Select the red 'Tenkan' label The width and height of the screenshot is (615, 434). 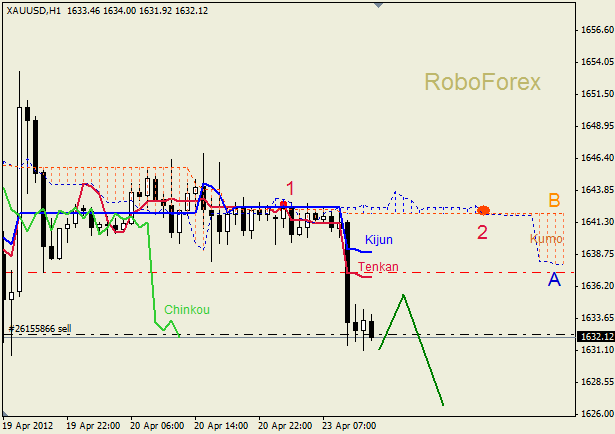click(x=378, y=267)
